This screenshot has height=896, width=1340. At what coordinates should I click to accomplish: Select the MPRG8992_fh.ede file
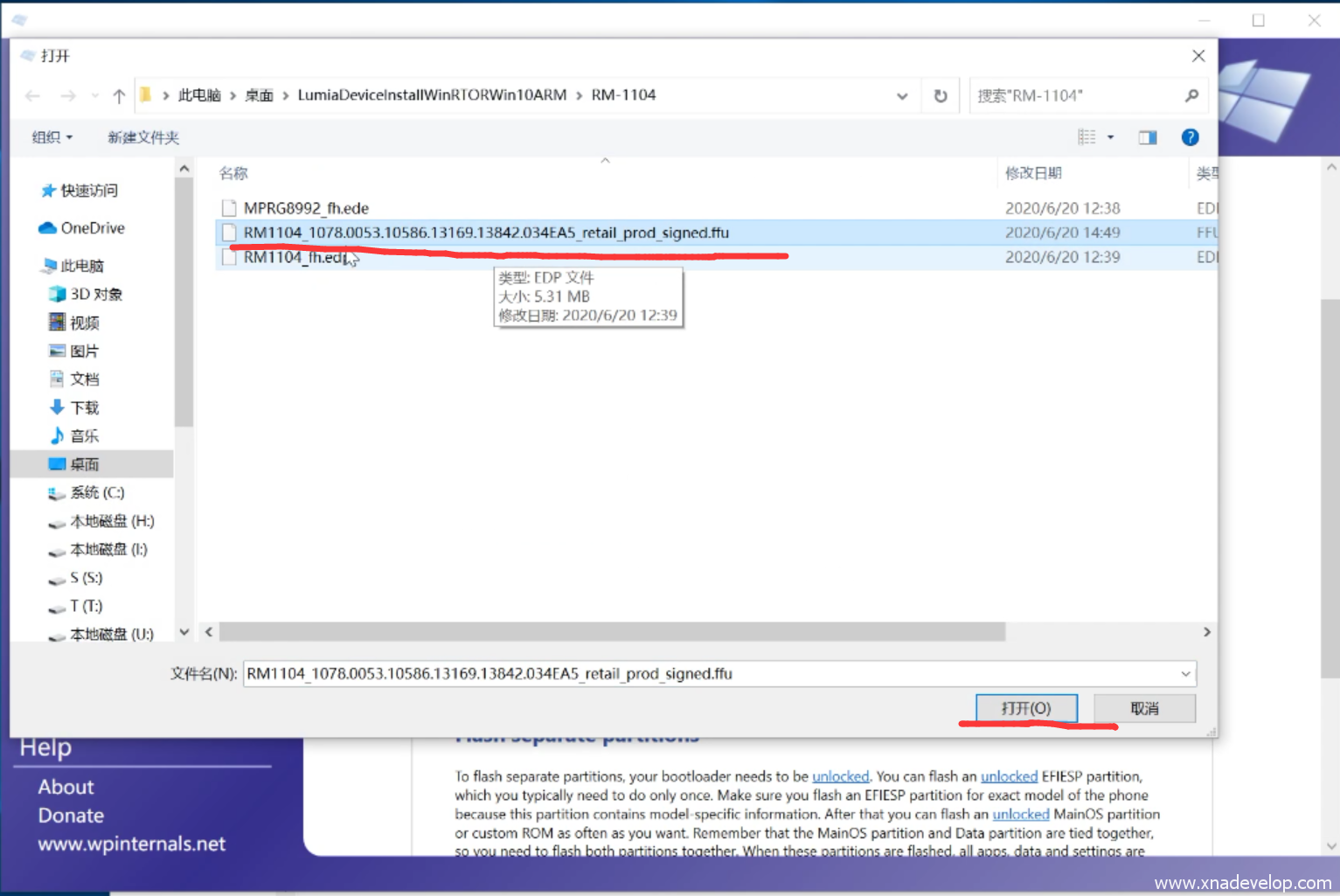pyautogui.click(x=306, y=208)
